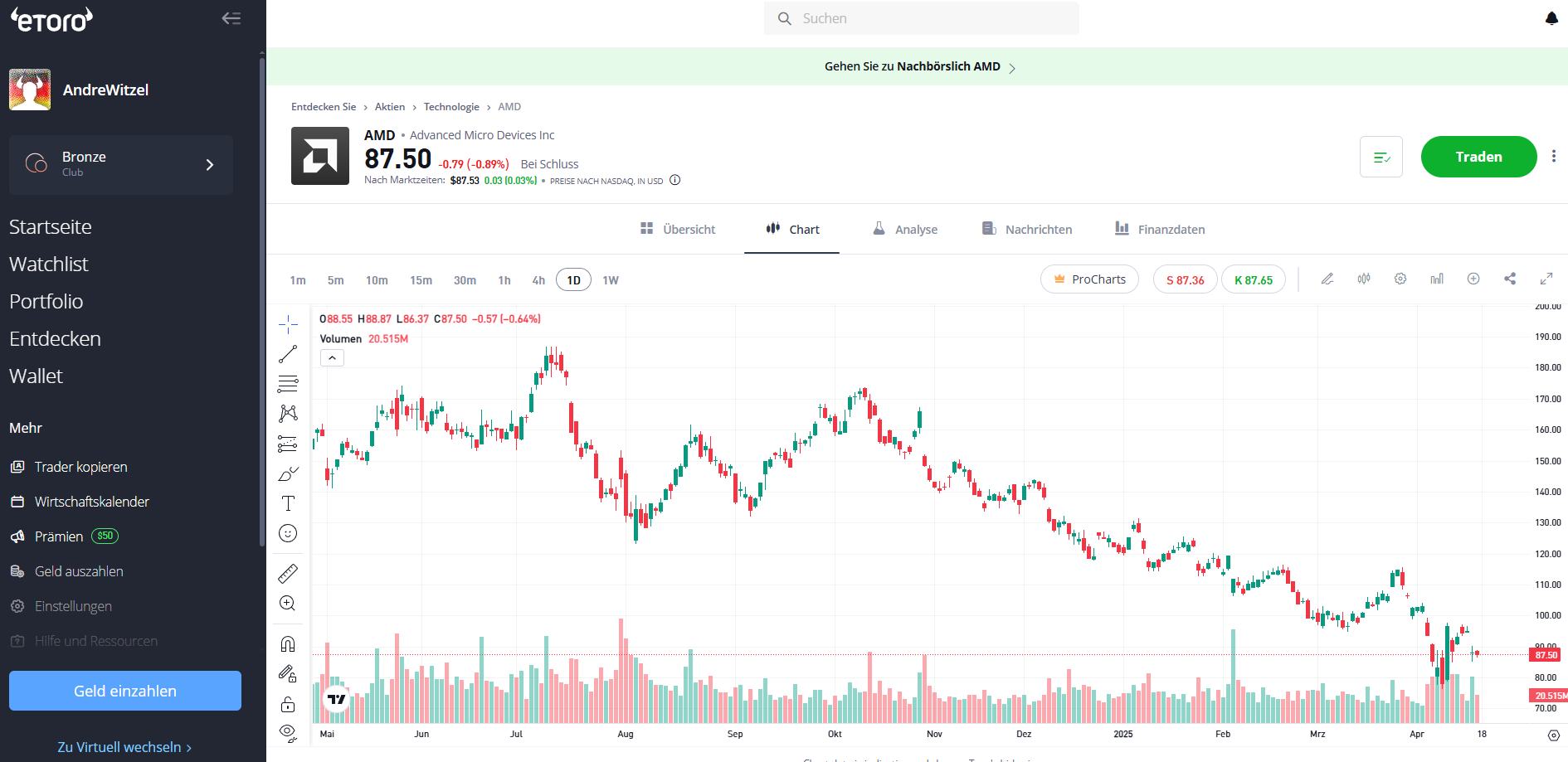The height and width of the screenshot is (762, 1568).
Task: Change chart type via candlestick icon
Action: tap(1364, 279)
